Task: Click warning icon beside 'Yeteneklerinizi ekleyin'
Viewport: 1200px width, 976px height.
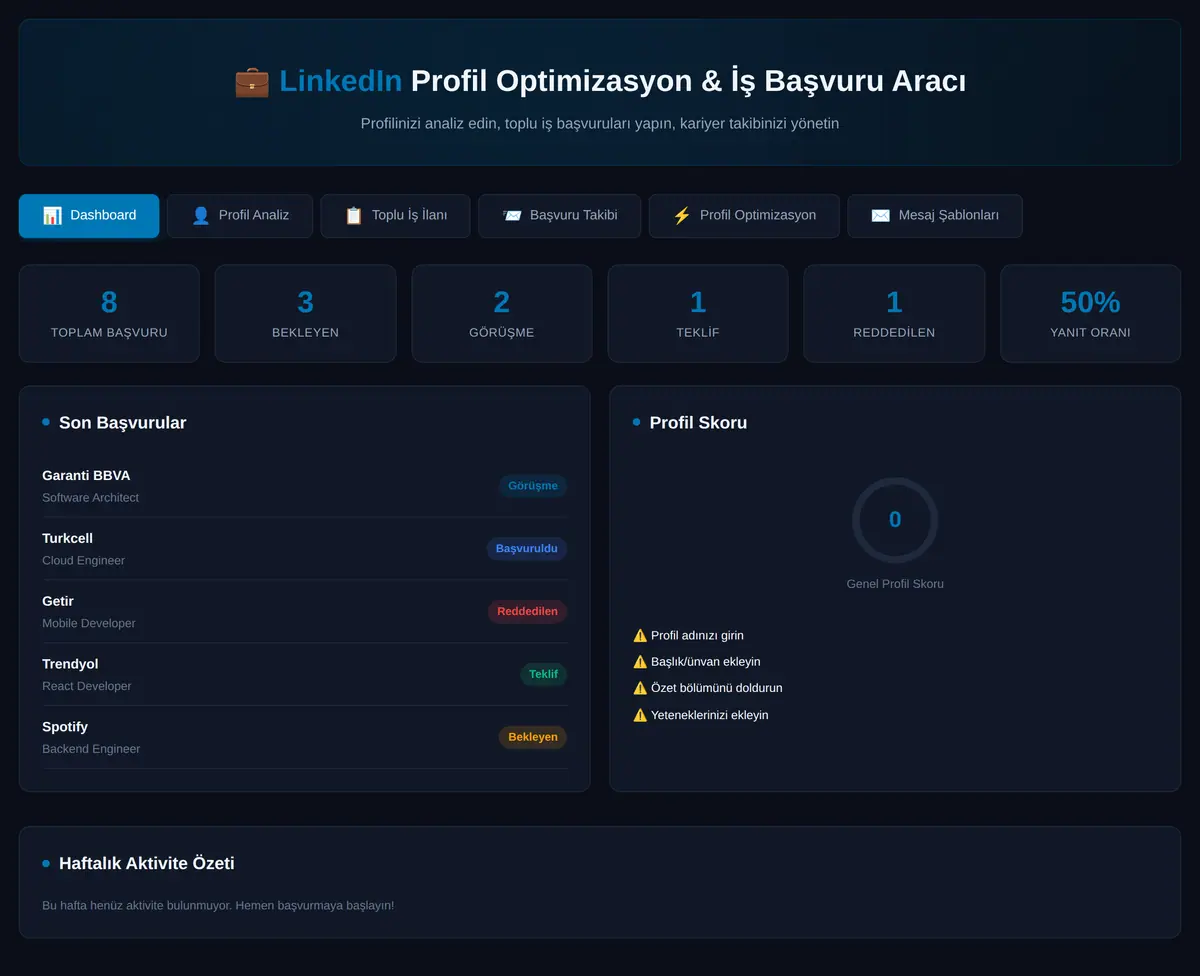Action: click(640, 715)
